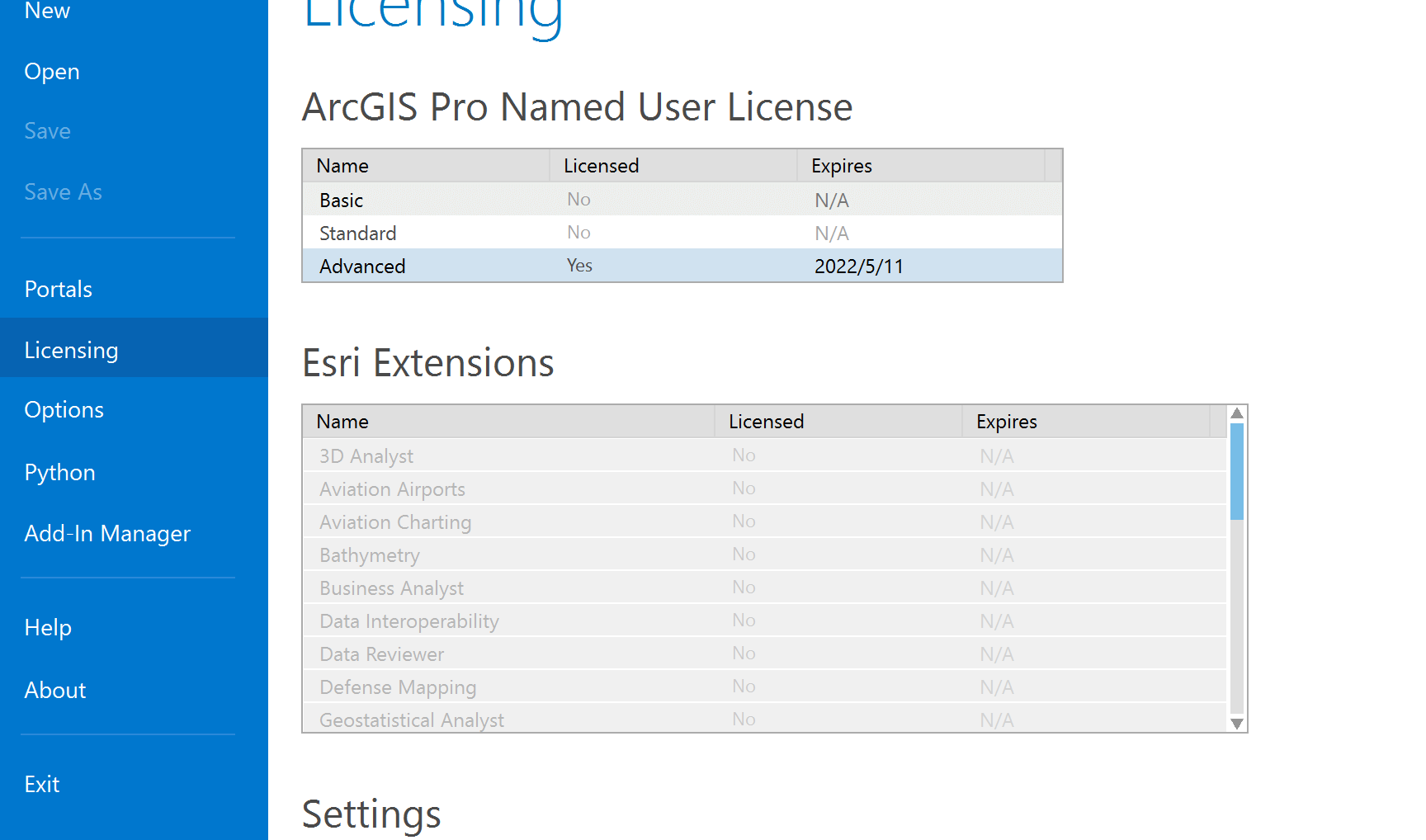Select the Basic license row
The width and height of the screenshot is (1426, 840).
[x=682, y=201]
